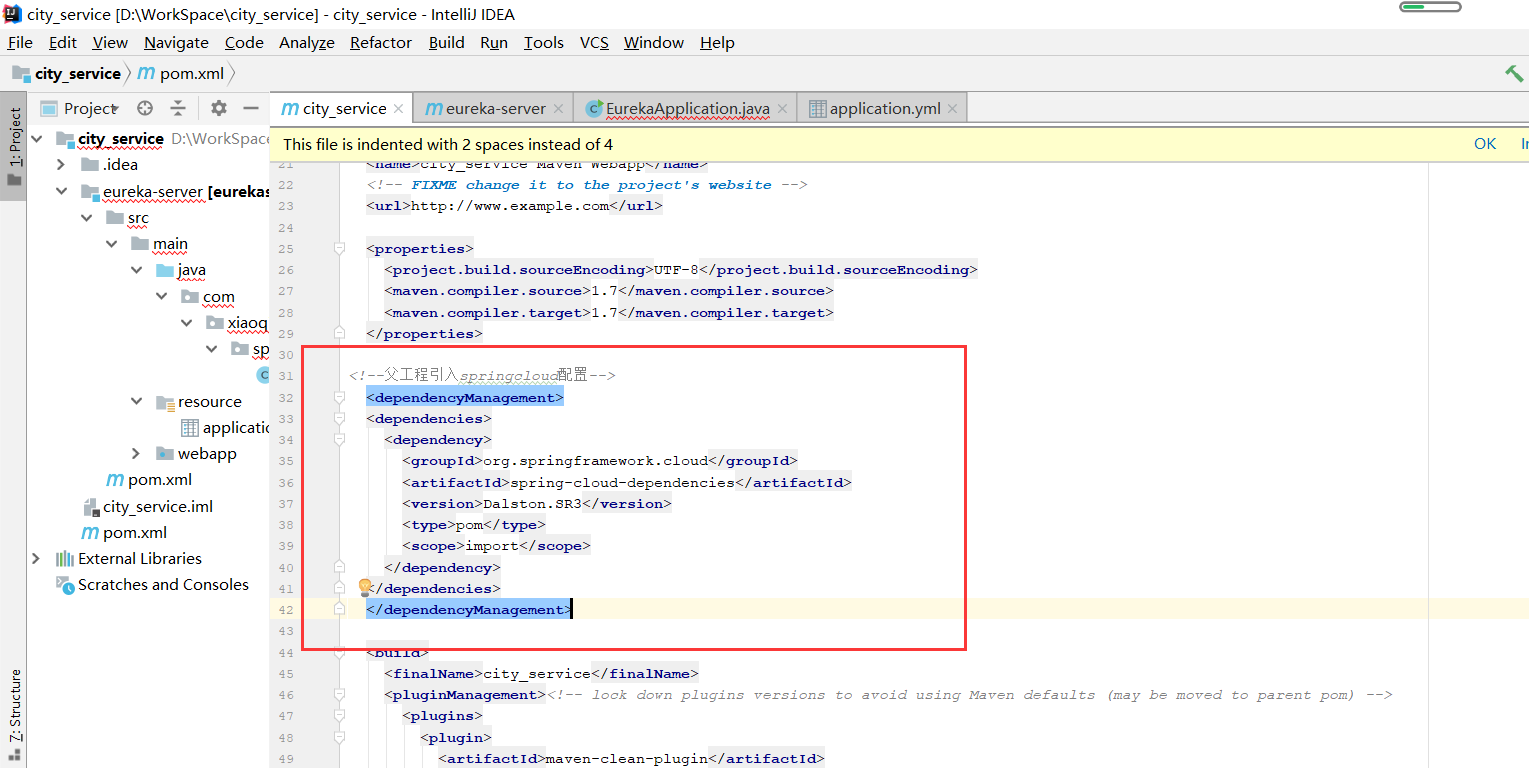Collapse the java folder
Viewport: 1529px width, 768px height.
136,270
